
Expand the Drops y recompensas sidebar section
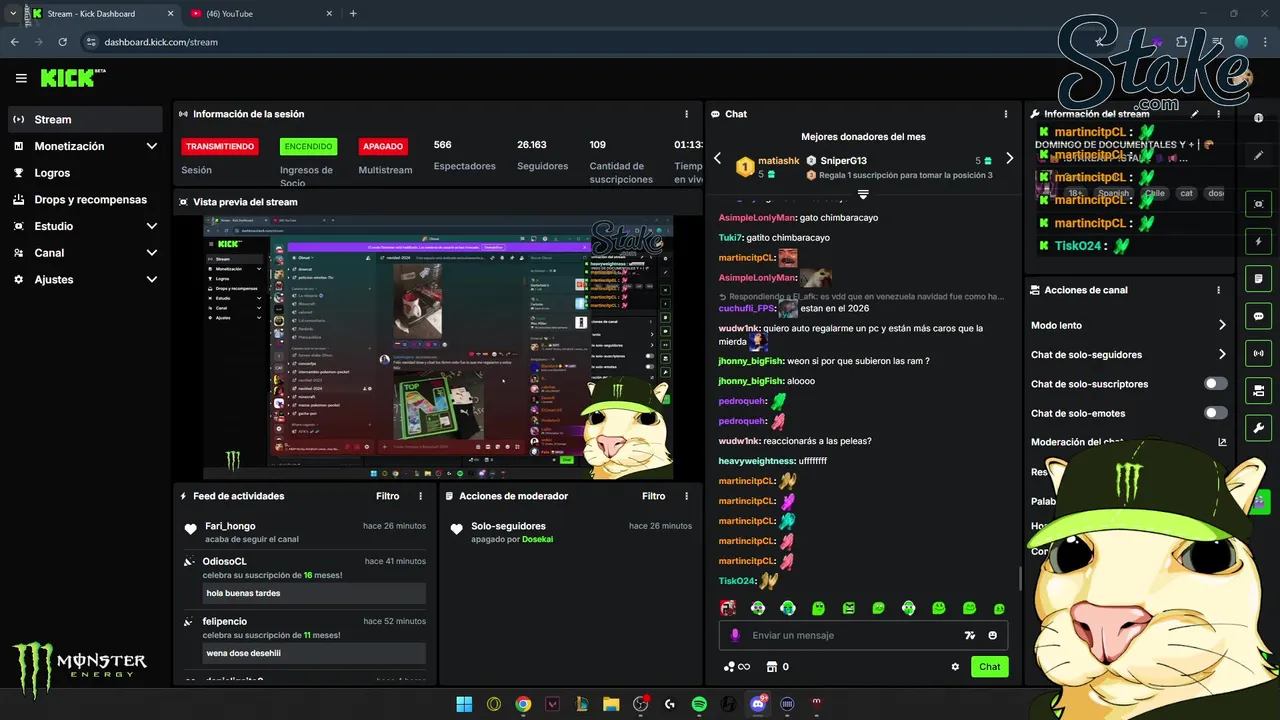[x=85, y=199]
